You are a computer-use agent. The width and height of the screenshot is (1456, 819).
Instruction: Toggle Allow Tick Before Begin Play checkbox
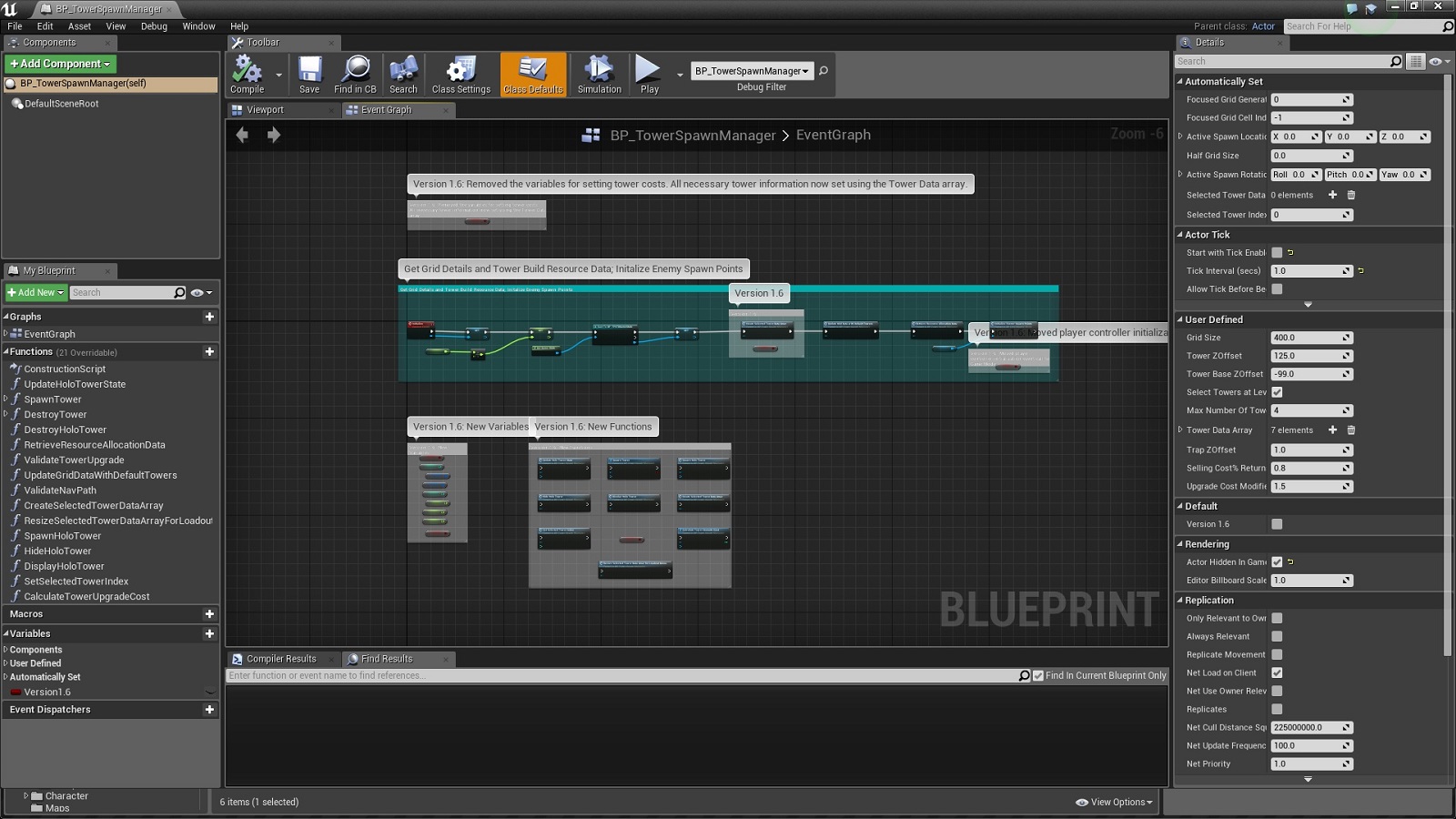pos(1277,289)
